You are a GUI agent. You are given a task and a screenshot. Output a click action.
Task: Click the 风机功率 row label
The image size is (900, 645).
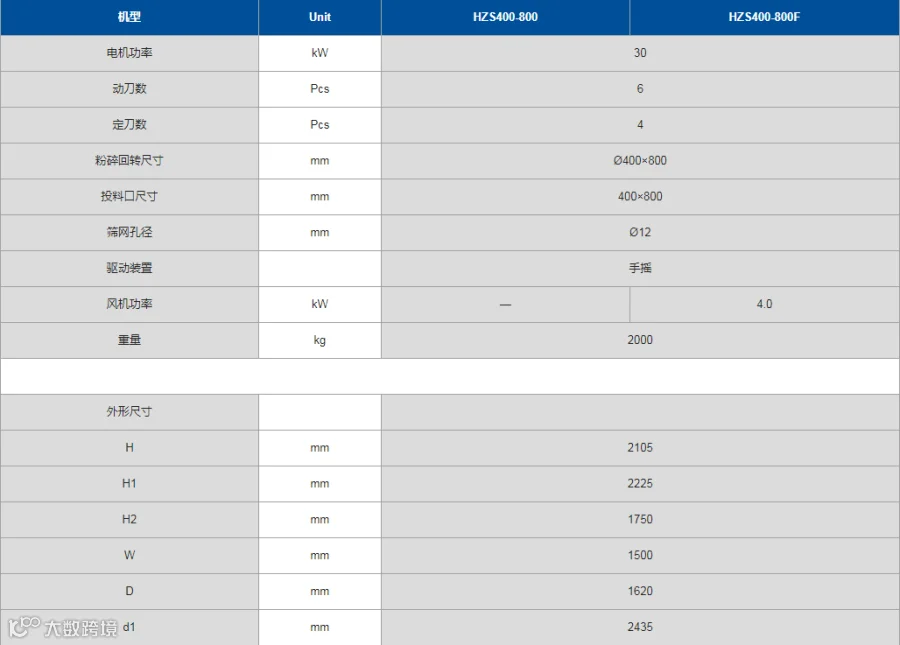click(129, 304)
